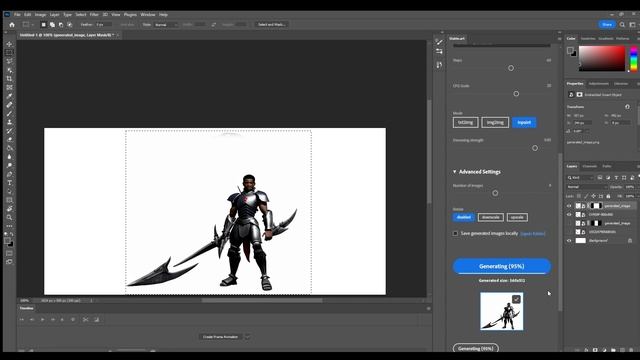Select the Frame tool
This screenshot has width=640, height=360.
(x=9, y=87)
